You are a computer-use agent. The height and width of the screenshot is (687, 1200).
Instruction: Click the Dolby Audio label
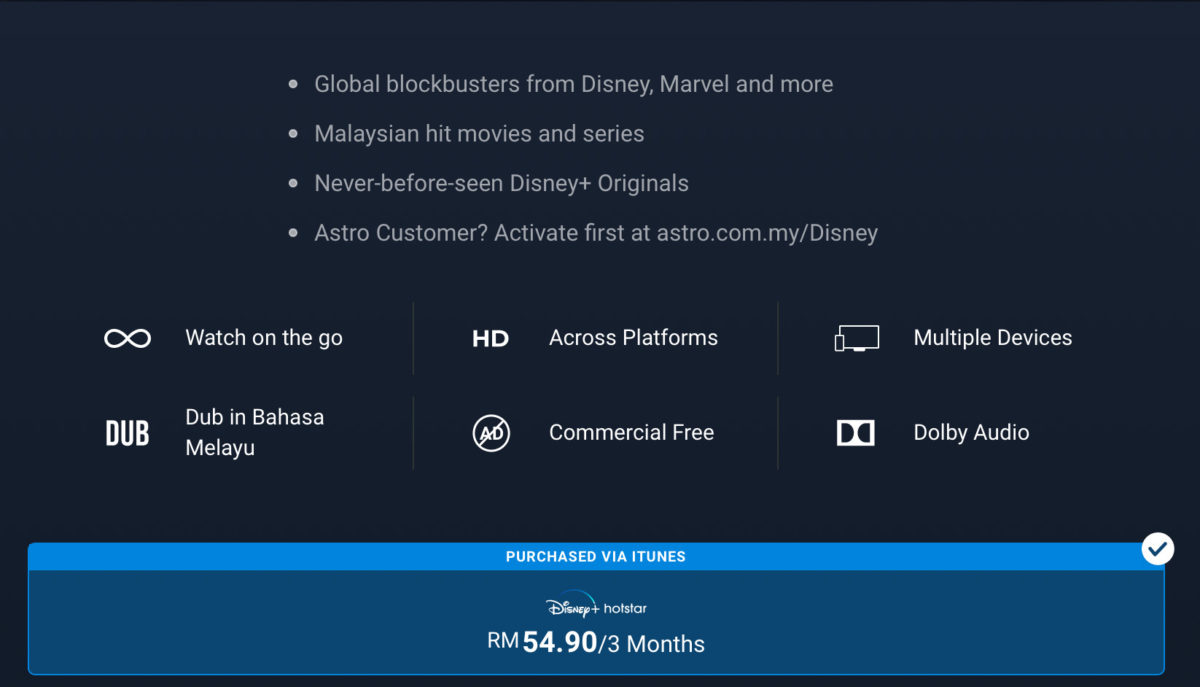tap(971, 433)
